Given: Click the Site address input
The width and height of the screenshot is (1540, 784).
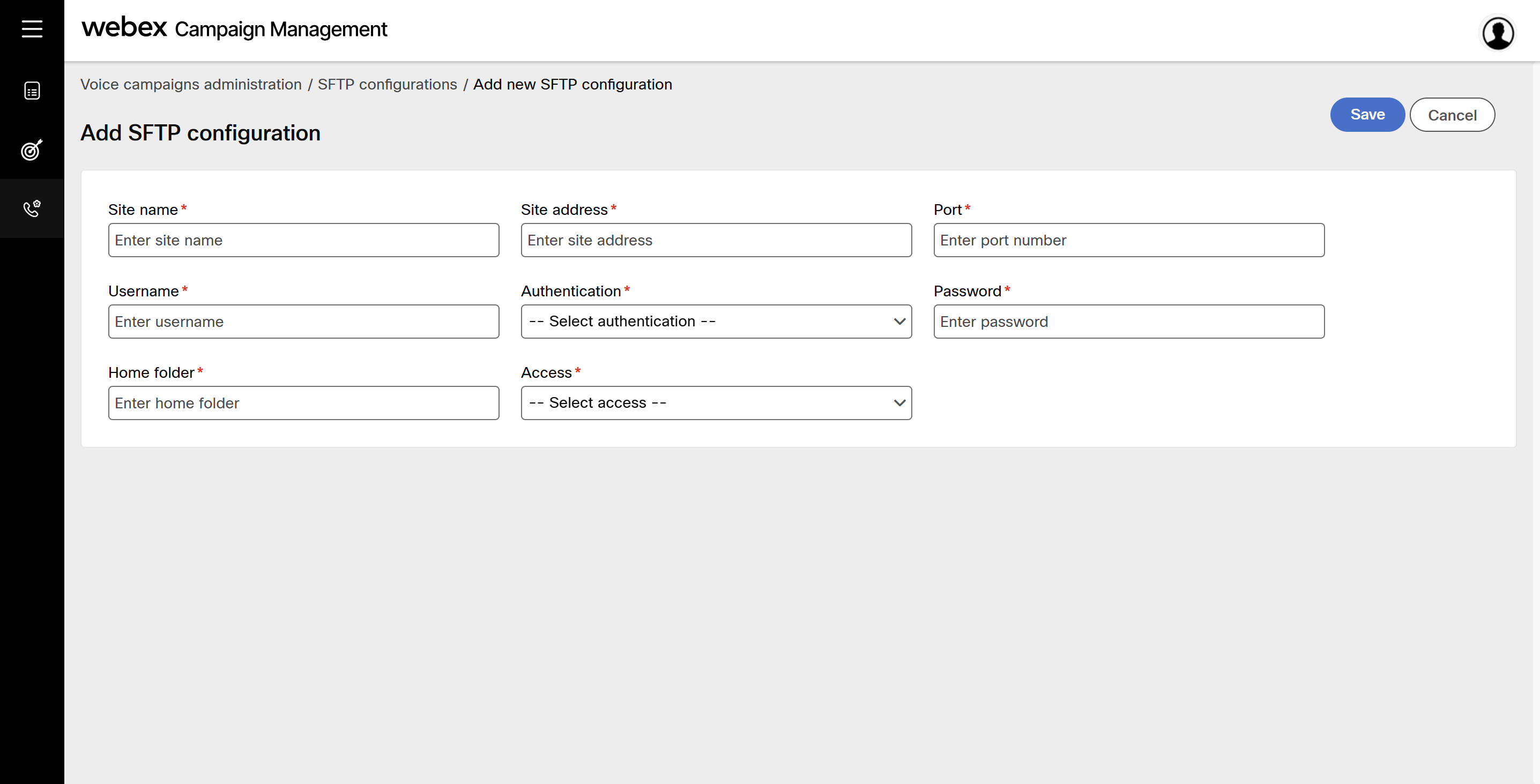Looking at the screenshot, I should coord(716,240).
